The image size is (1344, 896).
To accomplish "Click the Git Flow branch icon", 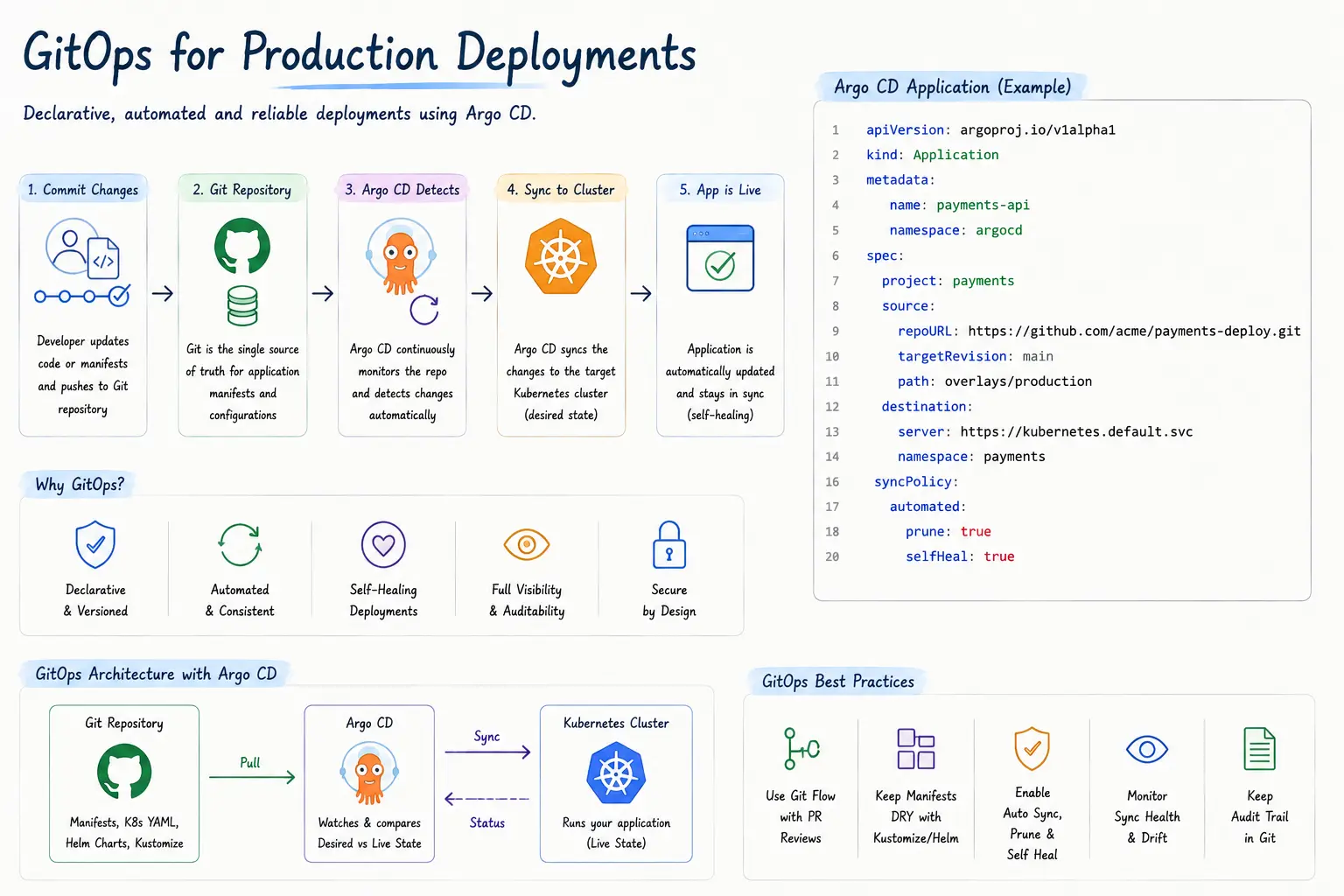I will pos(801,749).
